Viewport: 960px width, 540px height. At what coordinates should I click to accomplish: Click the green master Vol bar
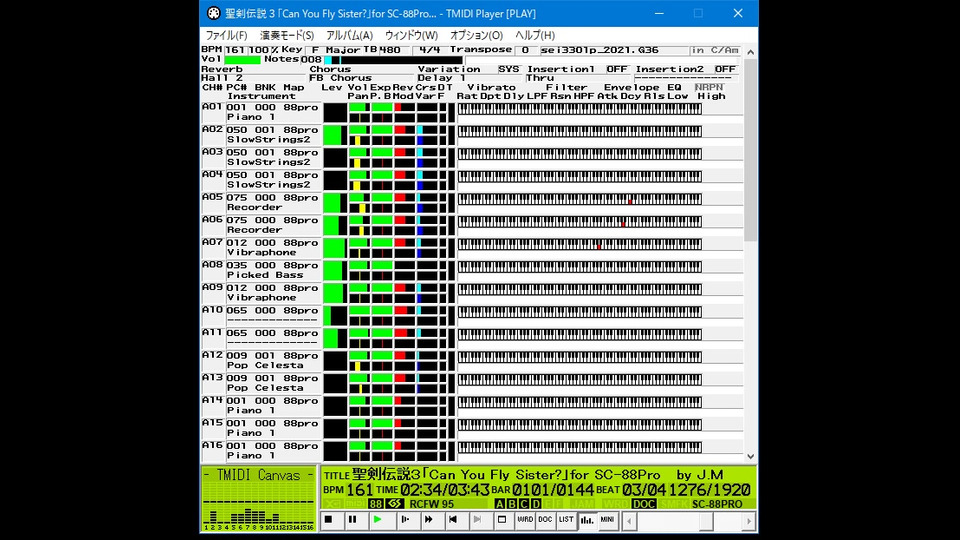tap(242, 60)
